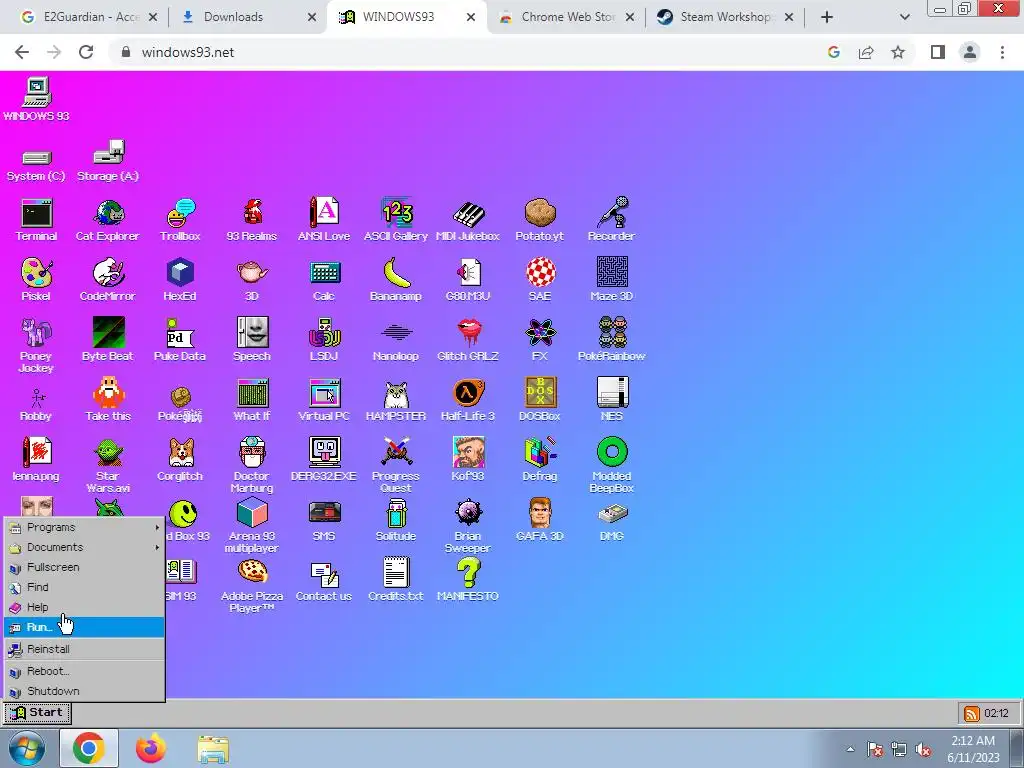The height and width of the screenshot is (768, 1024).
Task: Select Fullscreen in the Start menu
Action: pyautogui.click(x=84, y=568)
